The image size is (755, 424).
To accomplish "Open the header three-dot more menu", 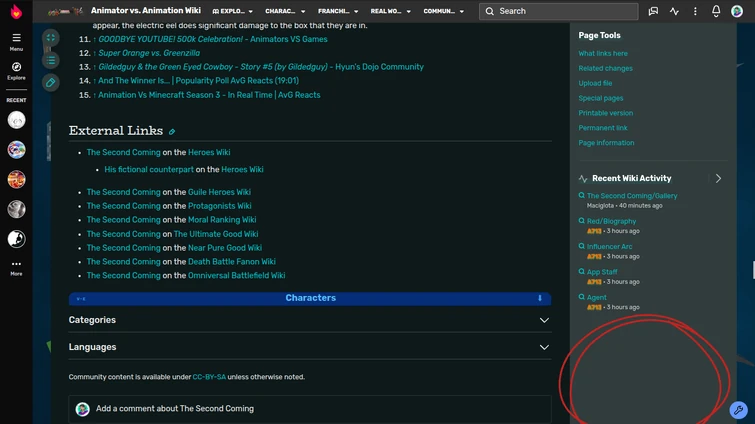I will pos(695,11).
